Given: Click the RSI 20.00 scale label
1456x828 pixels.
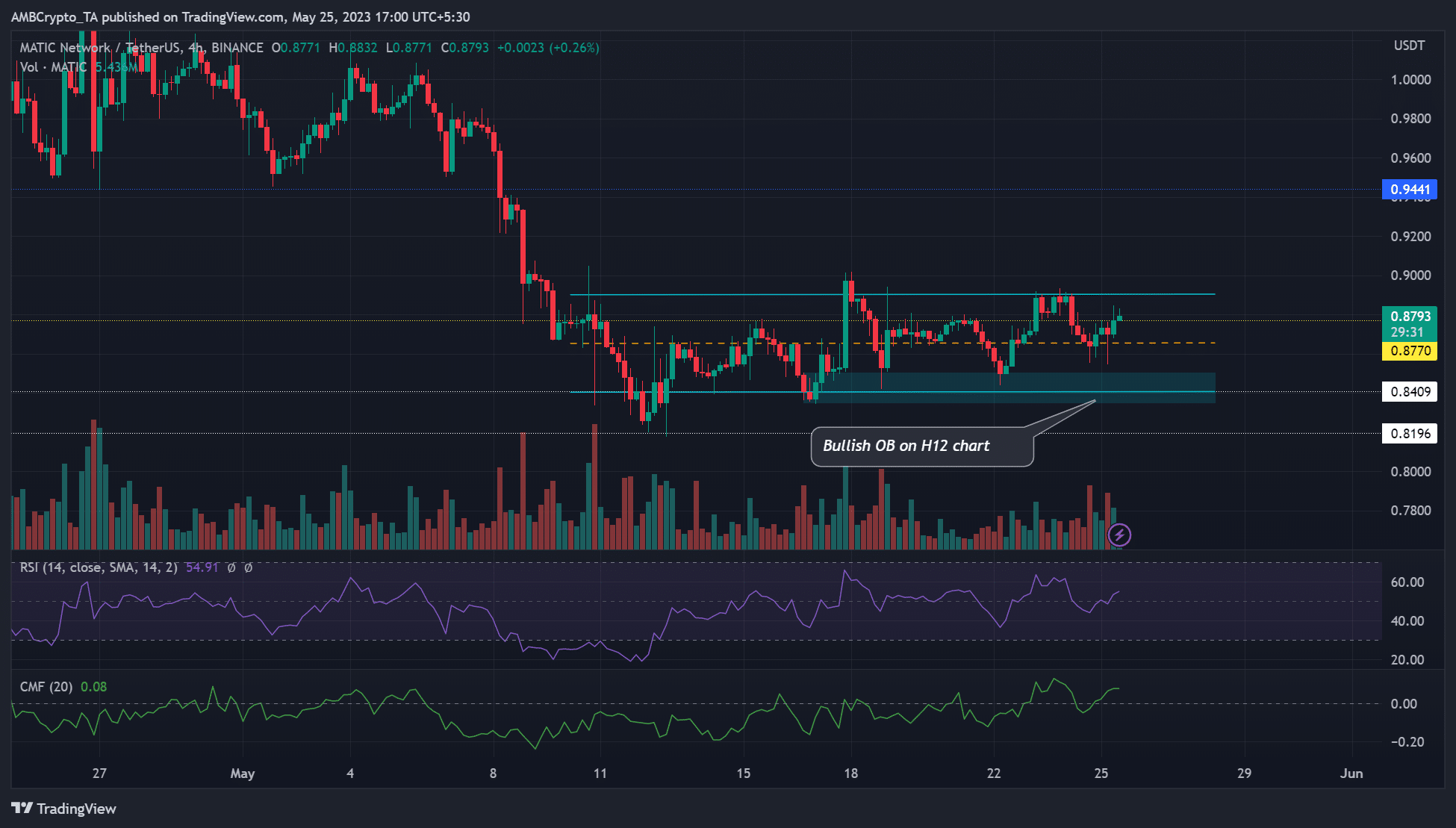Looking at the screenshot, I should (1407, 660).
